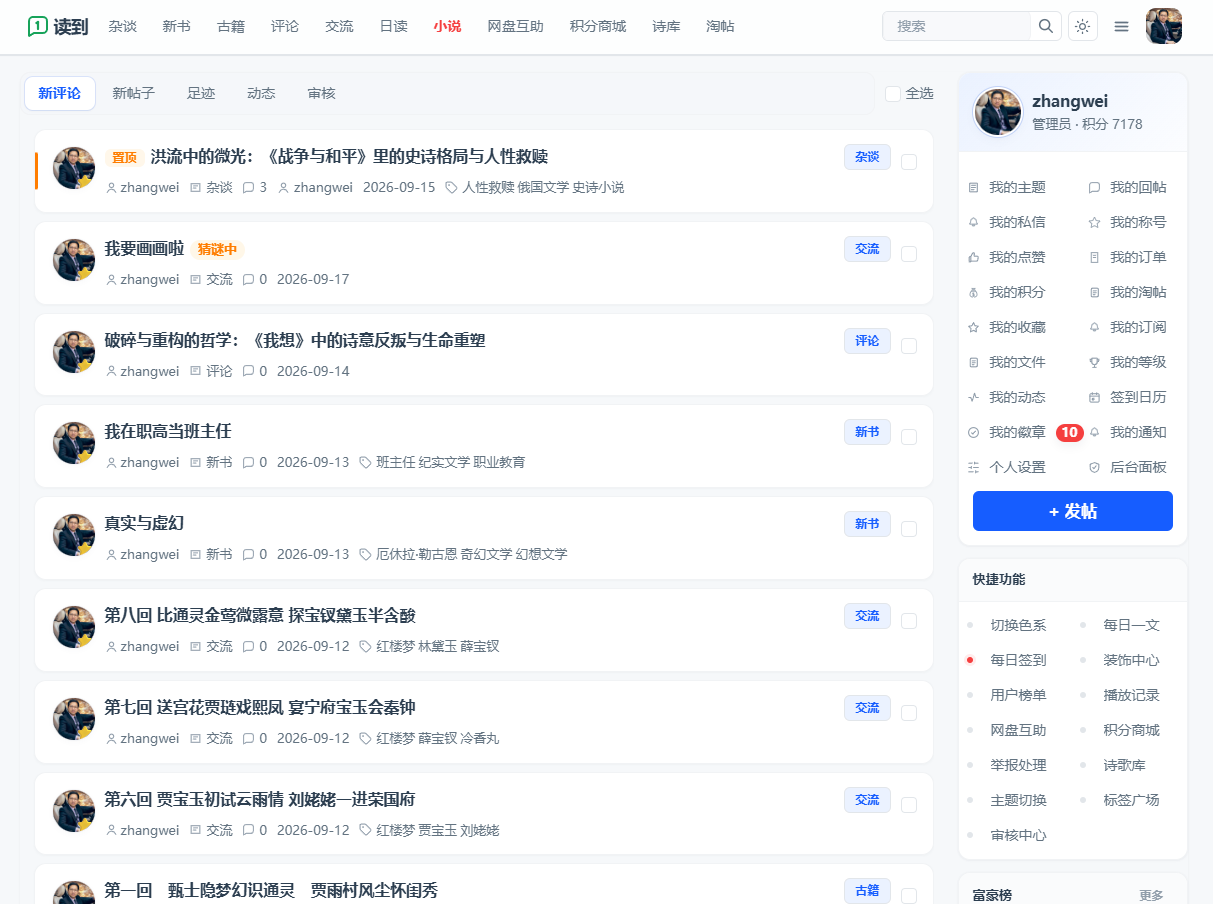Click the 置顶 label on pinned post
1213x904 pixels.
[124, 157]
